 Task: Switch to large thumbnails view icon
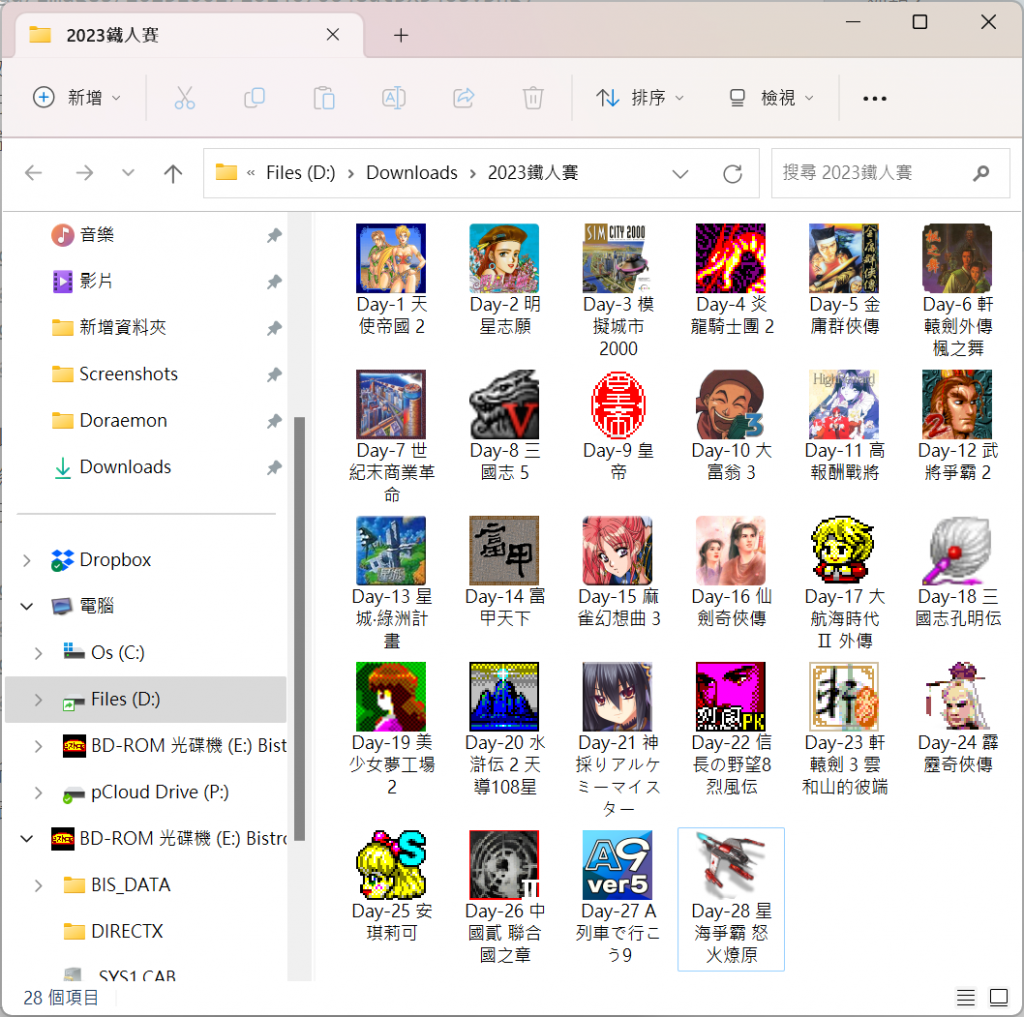point(999,997)
